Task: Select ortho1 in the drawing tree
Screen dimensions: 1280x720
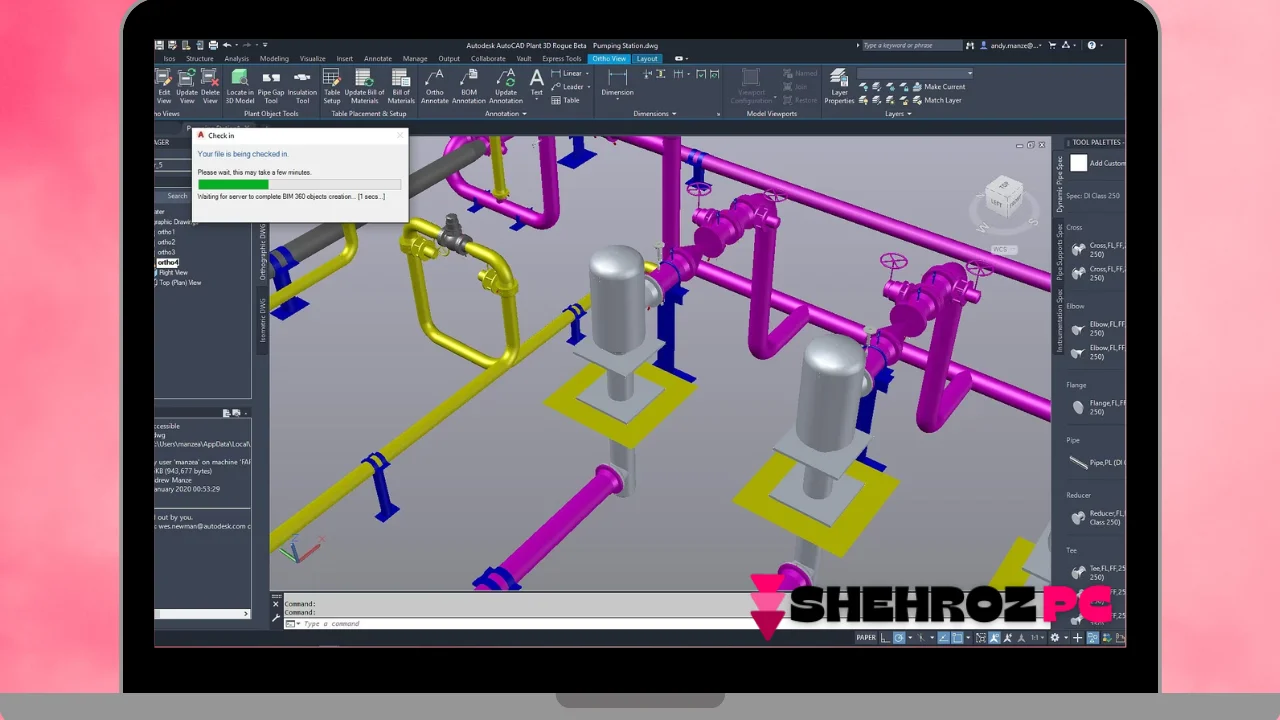Action: 167,232
